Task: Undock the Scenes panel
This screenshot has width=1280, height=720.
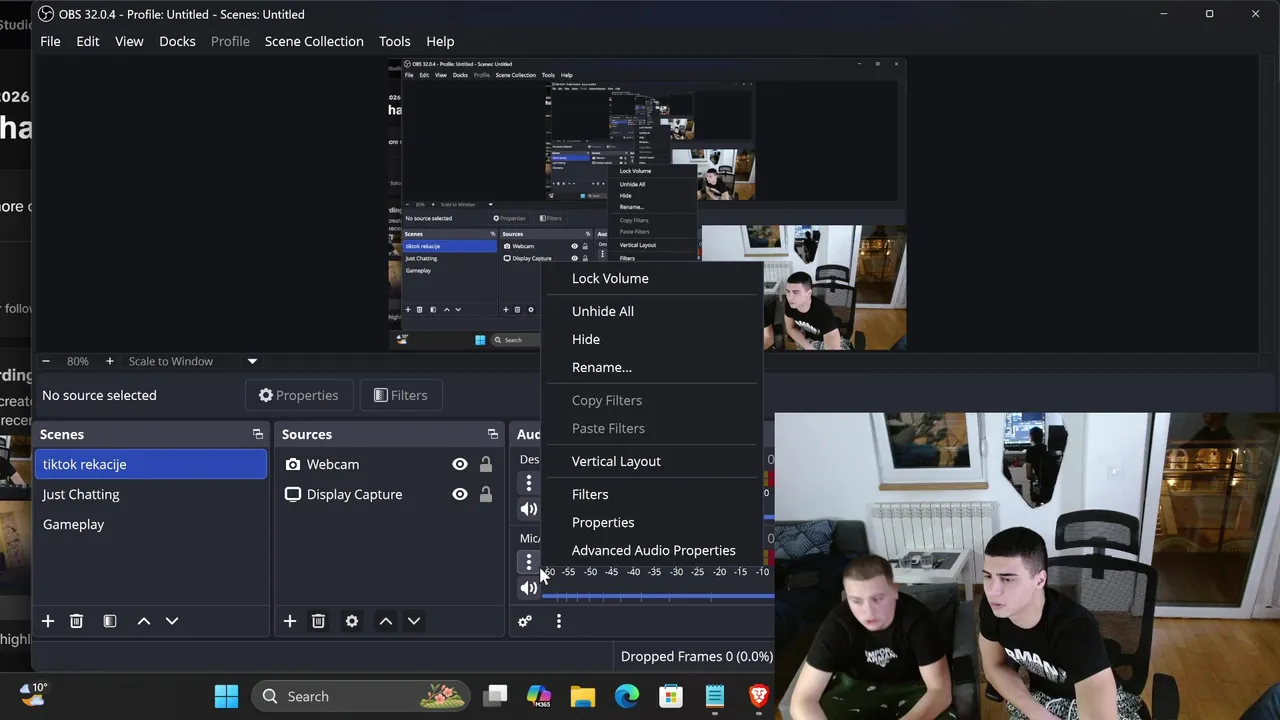Action: [x=258, y=434]
